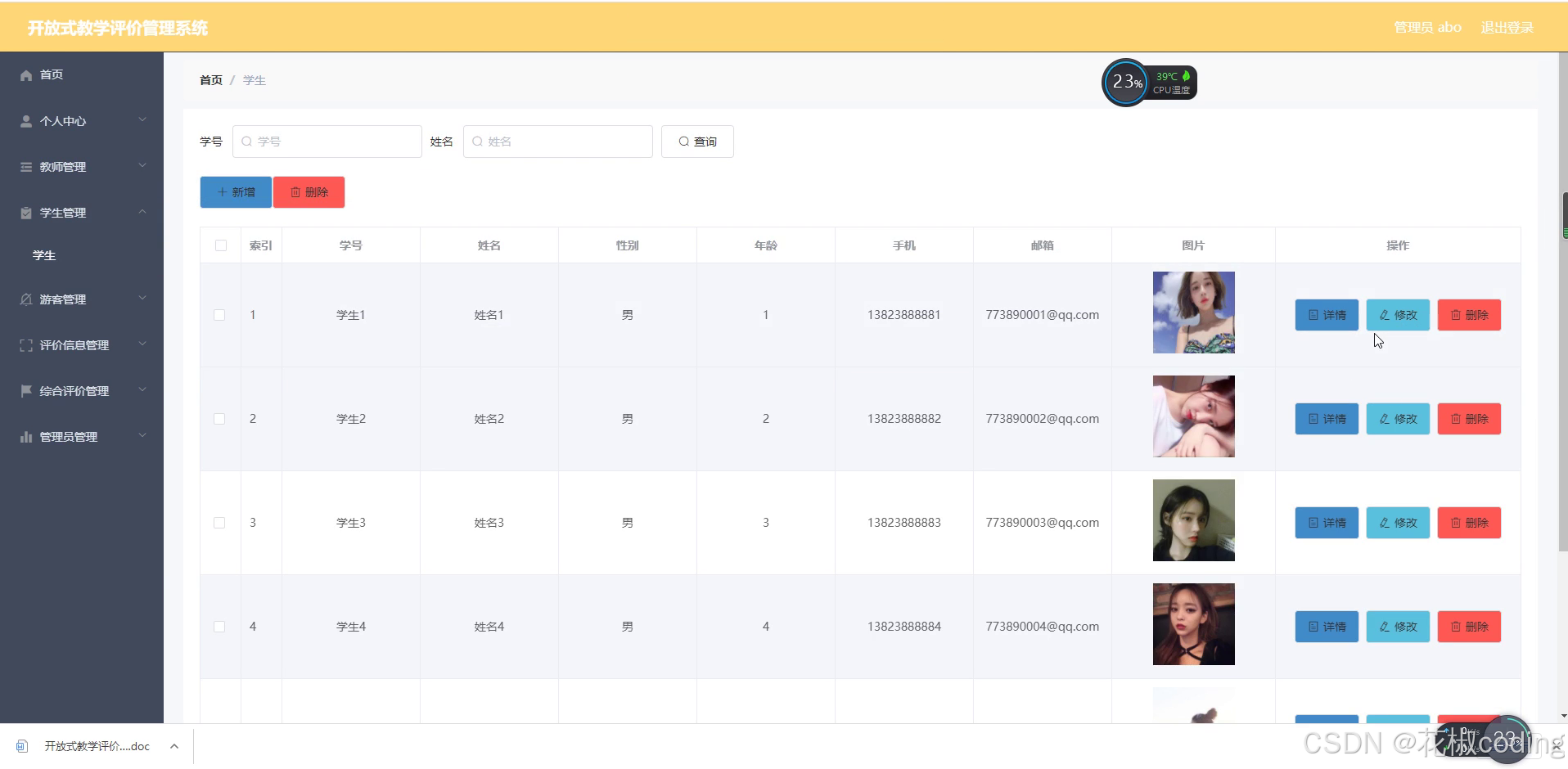Screen dimensions: 1568x769
Task: Expand the 教师管理 menu chevron
Action: point(142,166)
